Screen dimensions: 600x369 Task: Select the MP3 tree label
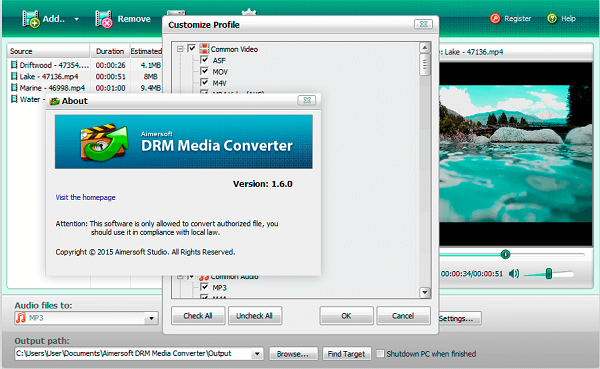(x=220, y=287)
